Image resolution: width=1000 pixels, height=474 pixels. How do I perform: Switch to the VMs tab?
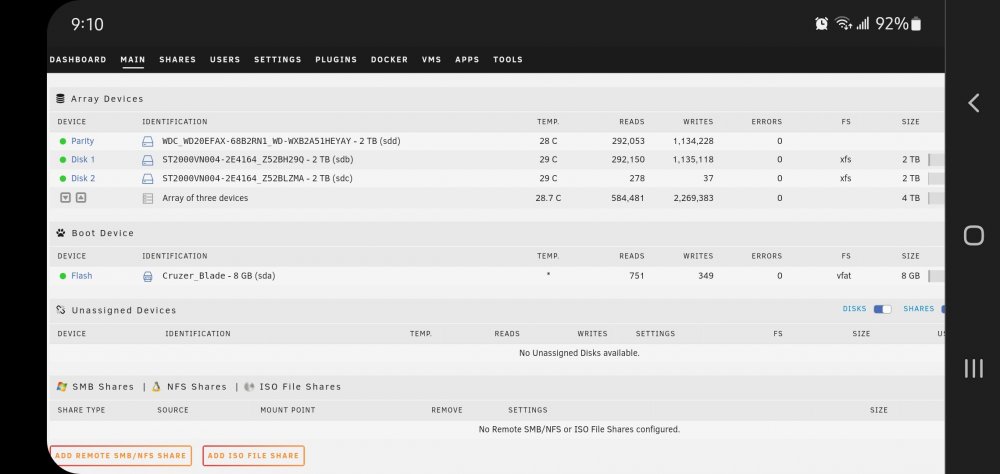click(x=431, y=59)
